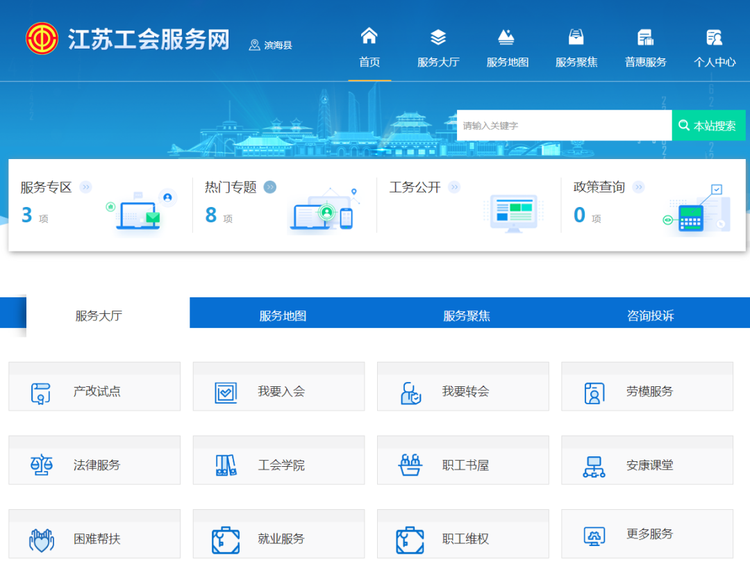Open the 个人中心 profile icon
Screen dimensions: 750x562
pos(714,37)
